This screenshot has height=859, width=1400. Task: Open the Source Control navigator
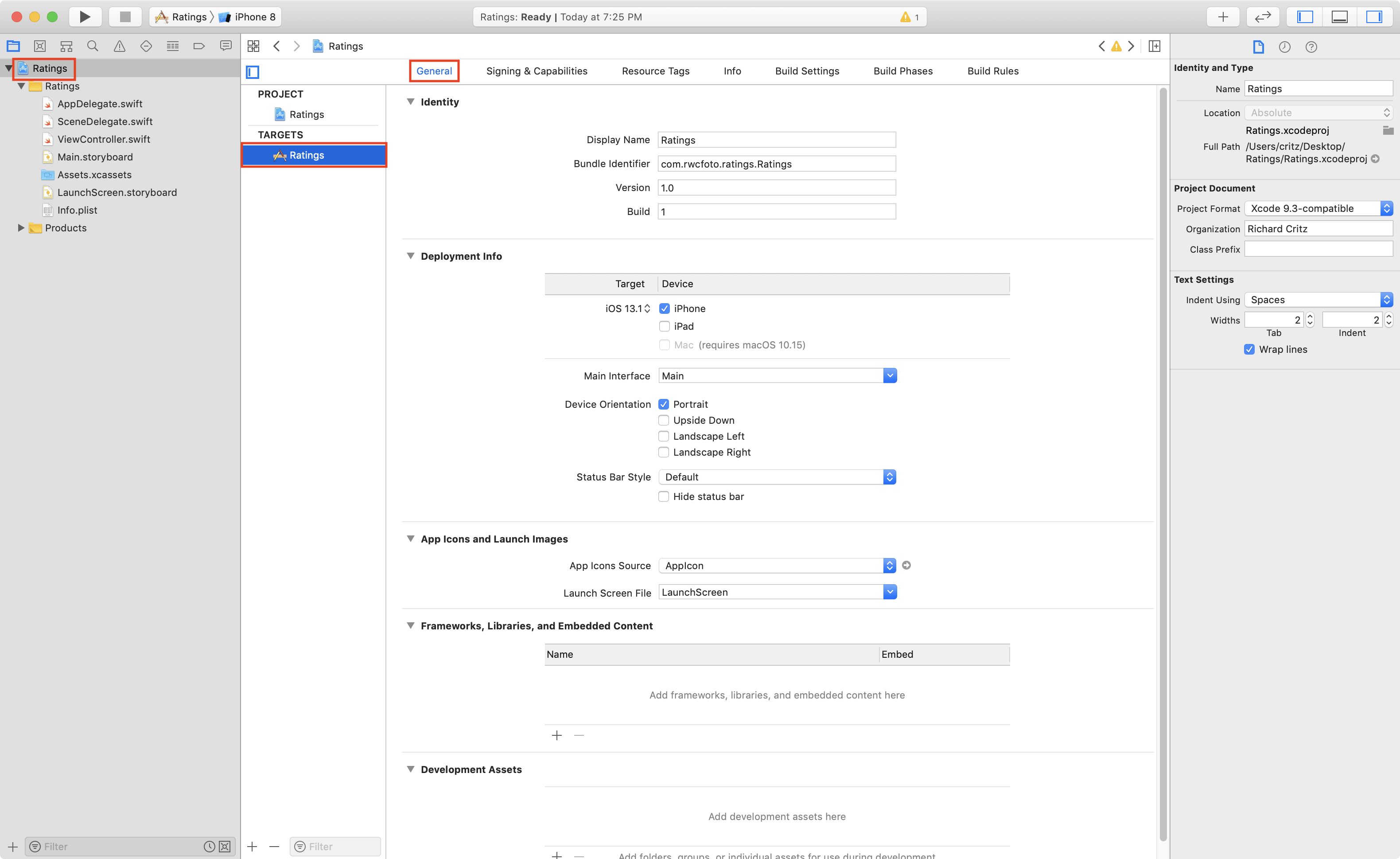(40, 46)
